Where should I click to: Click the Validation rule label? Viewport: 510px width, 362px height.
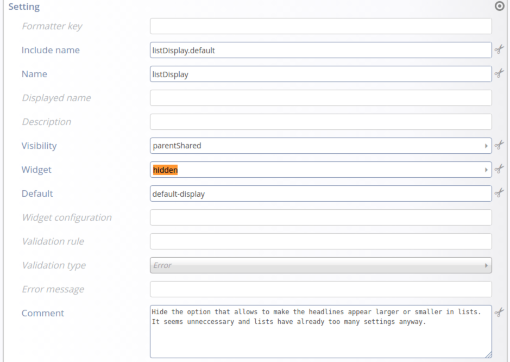pos(53,241)
